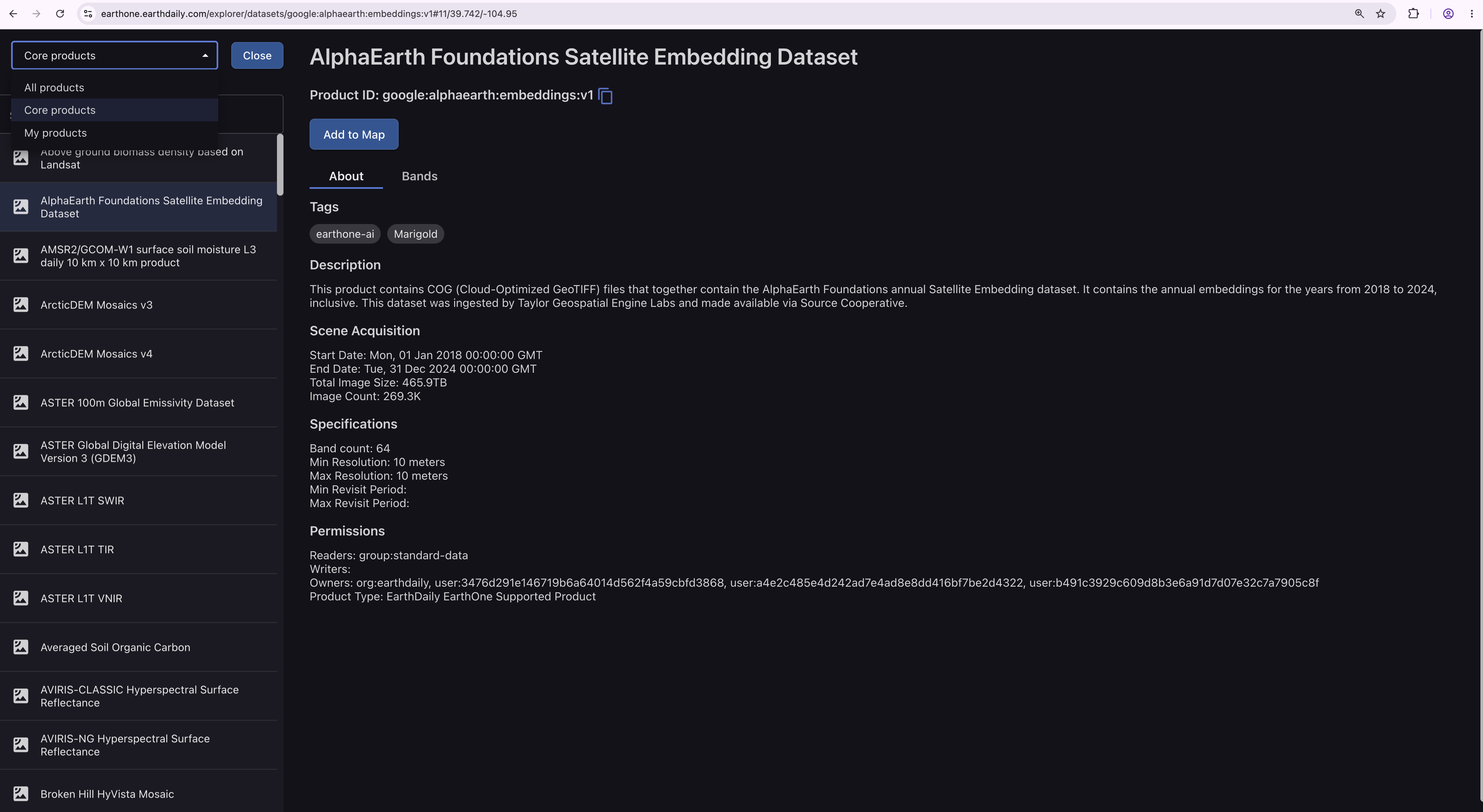Select AlphaEarth Foundations Satellite Embedding Dataset row
The image size is (1483, 812).
point(138,207)
